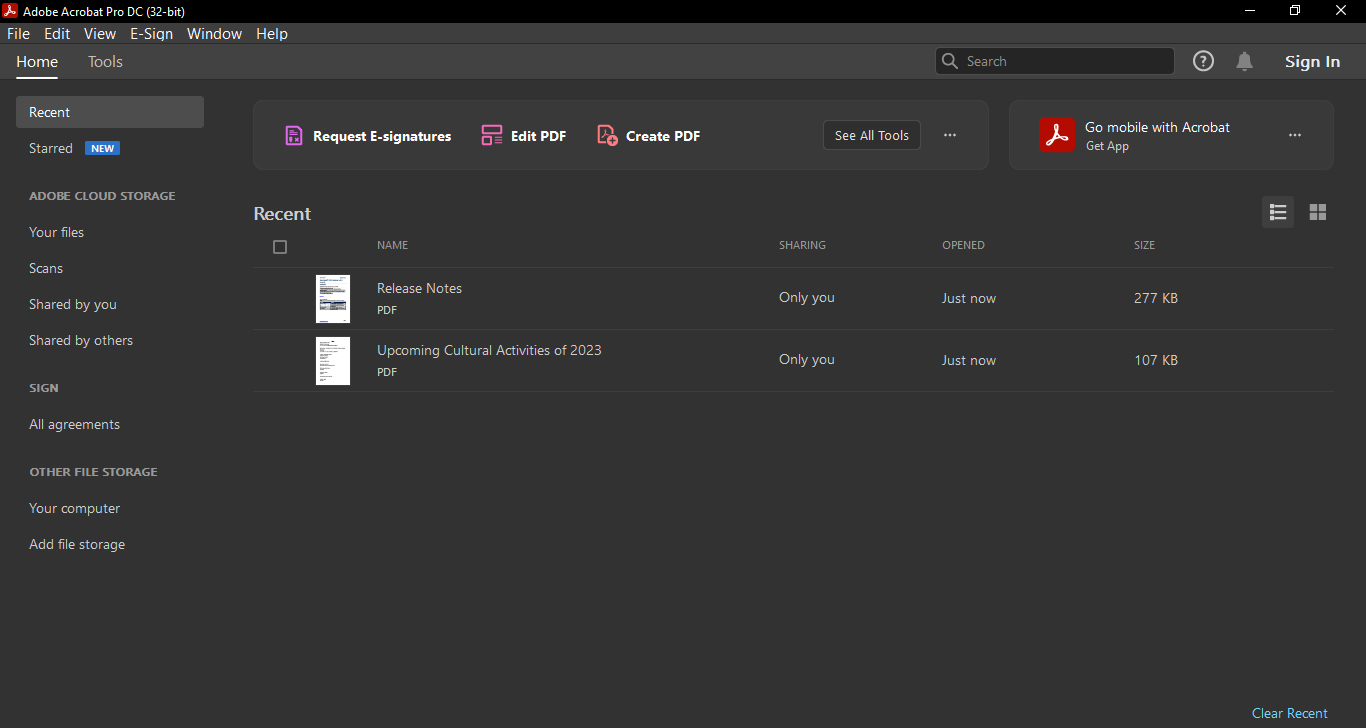Screen dimensions: 1366x728
Task: Click the Edit PDF tool icon
Action: coord(492,136)
